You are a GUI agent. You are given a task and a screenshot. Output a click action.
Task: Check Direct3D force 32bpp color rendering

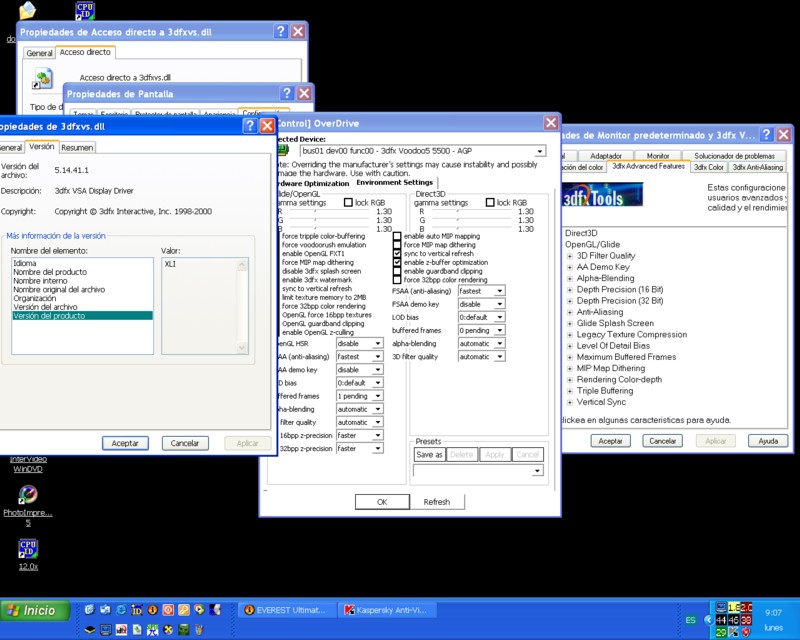(397, 280)
